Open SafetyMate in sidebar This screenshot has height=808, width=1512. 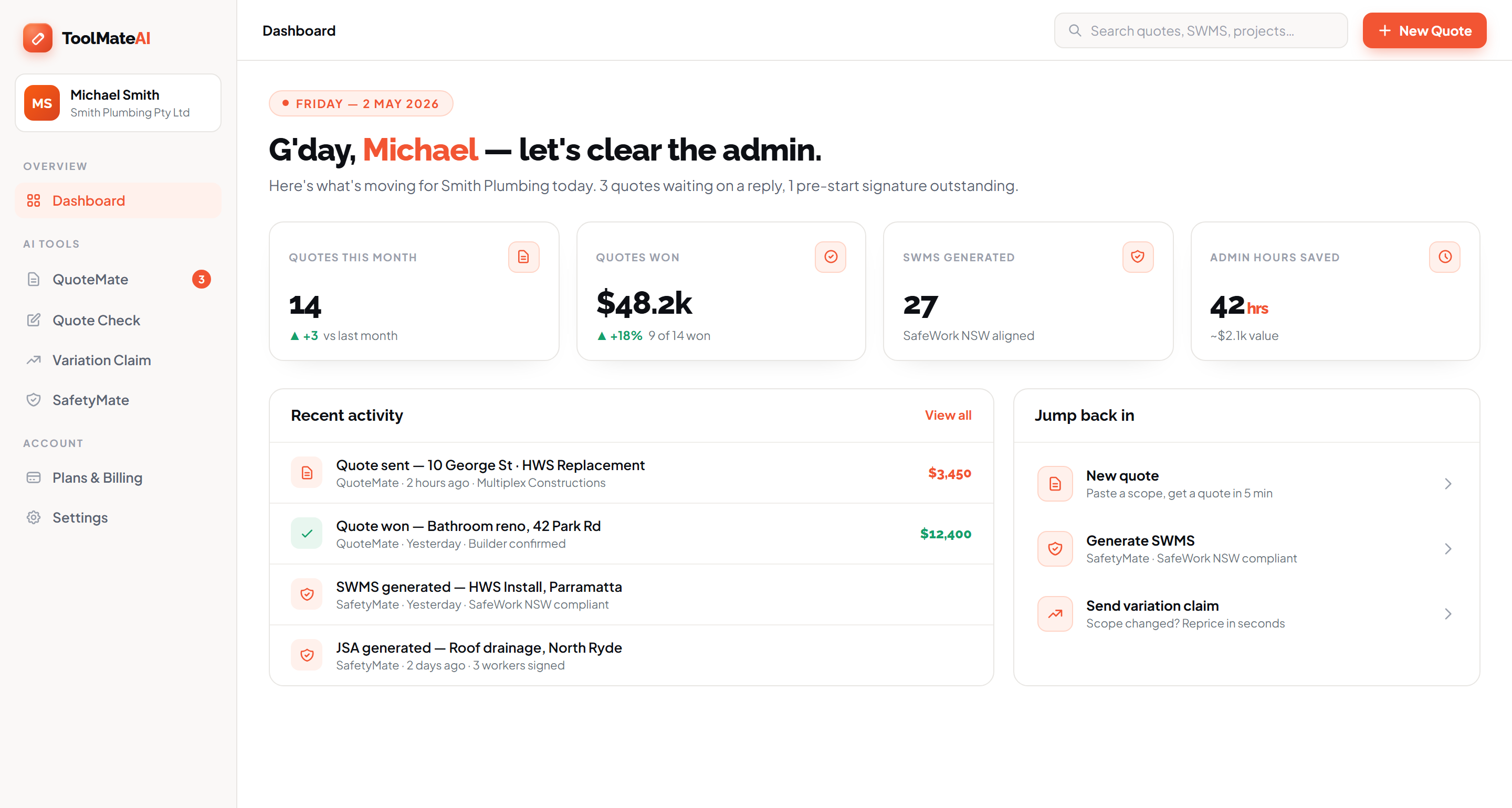point(118,400)
